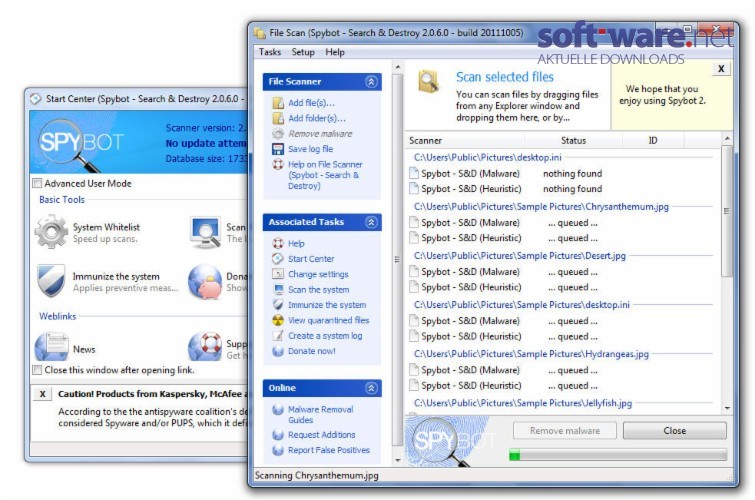Click the Basic Tools heading in Start Center
755x500 pixels.
click(62, 200)
